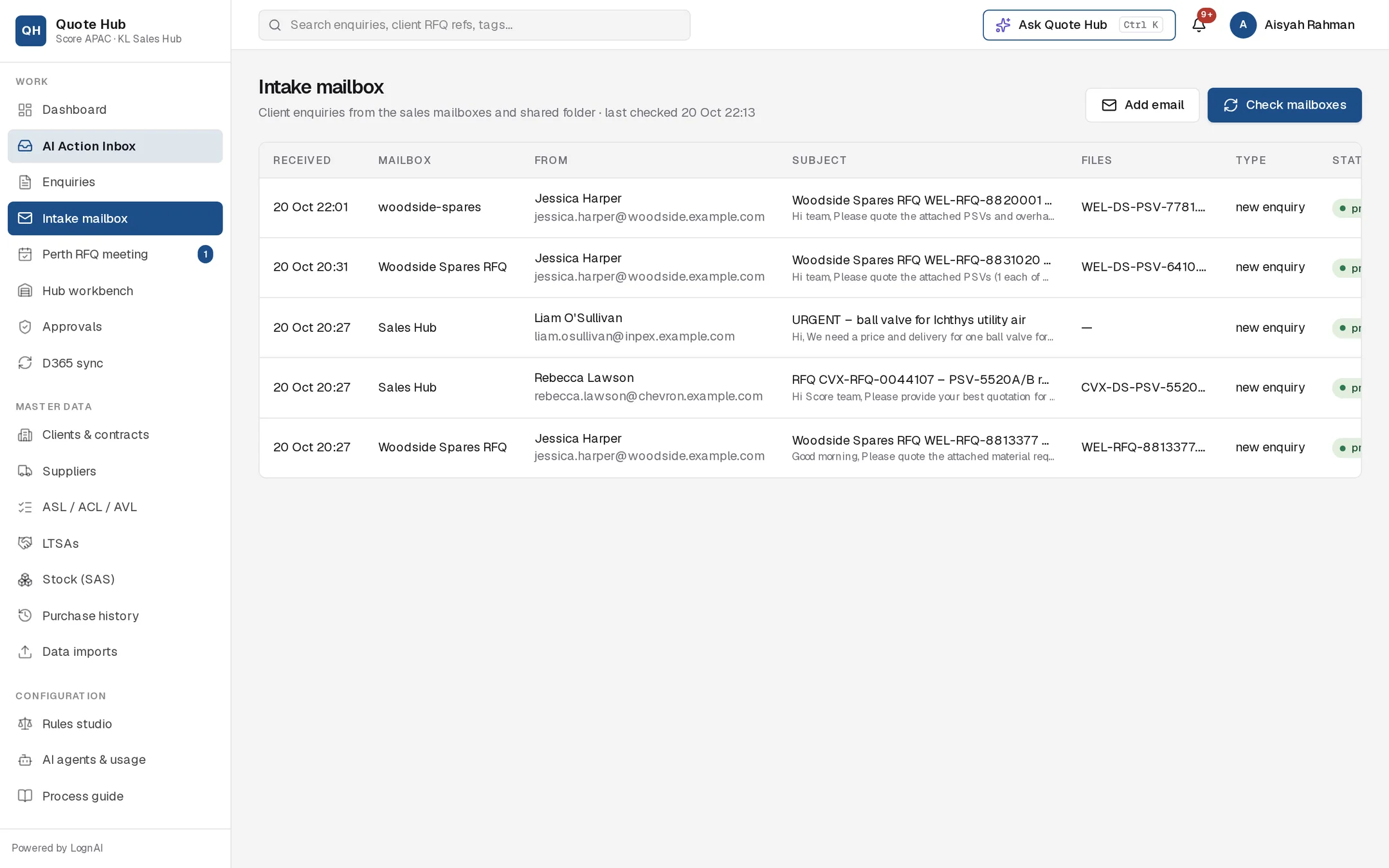The height and width of the screenshot is (868, 1389).
Task: Focus the search enquiries input field
Action: 474,25
